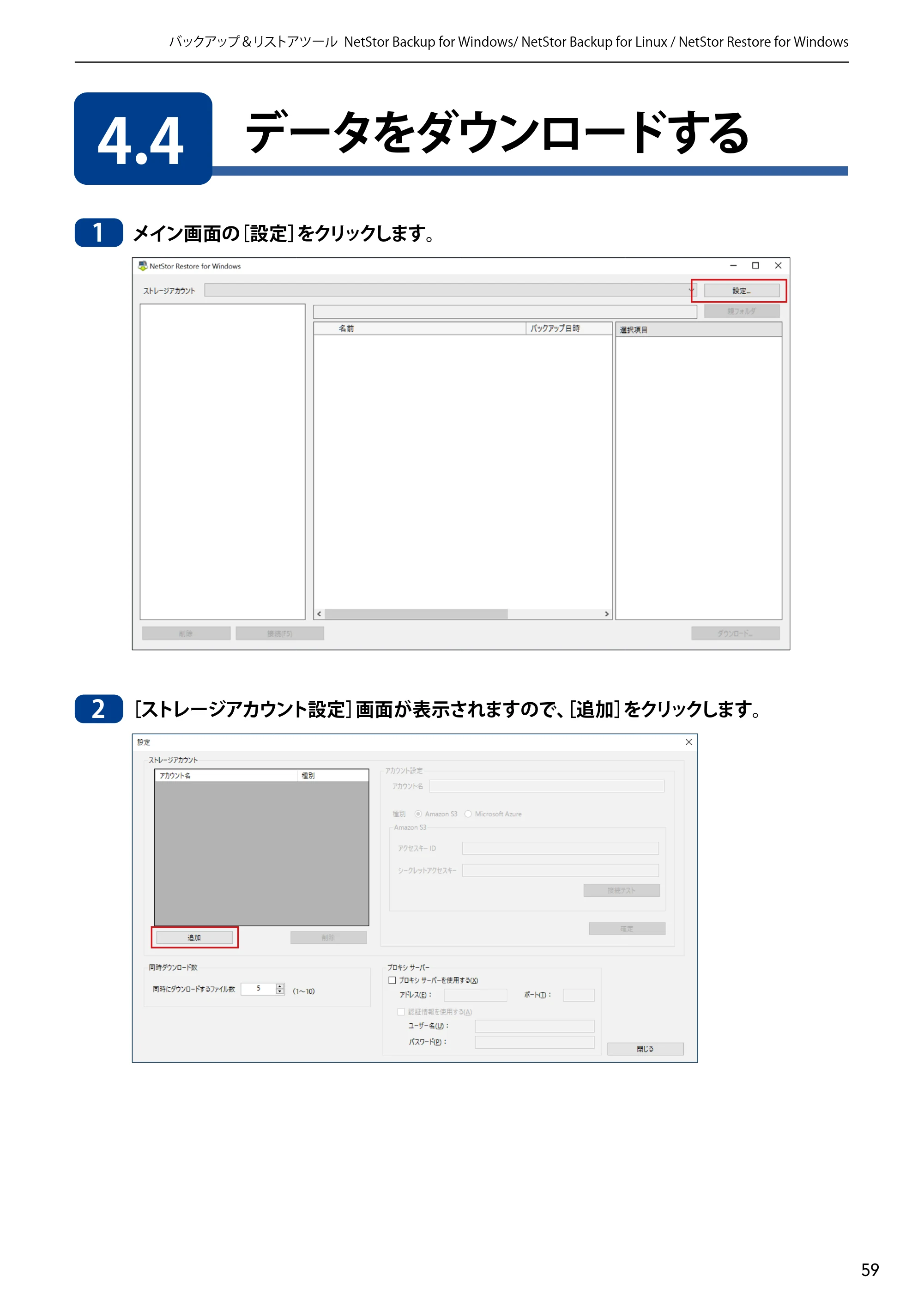
Task: Click the proxy アドレス field
Action: pos(475,995)
